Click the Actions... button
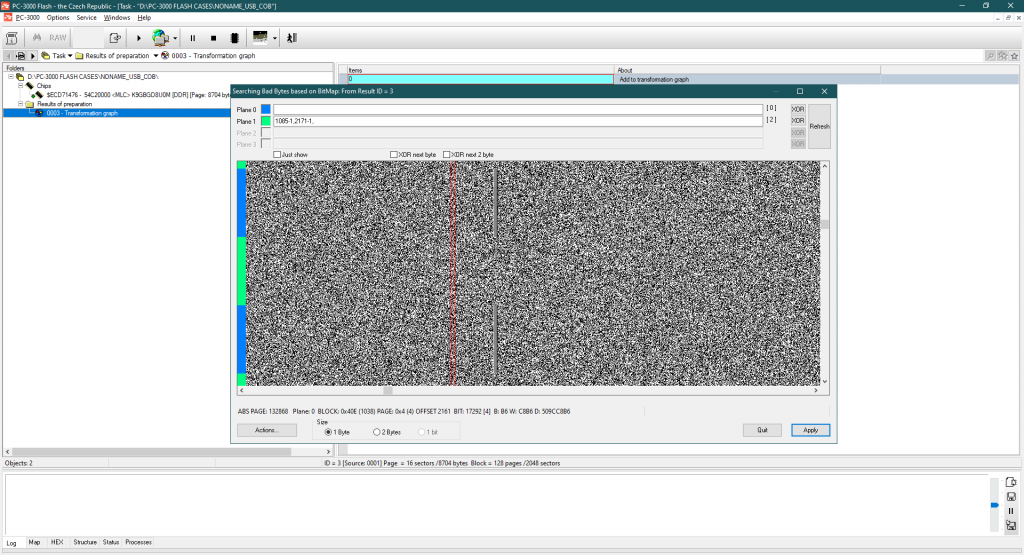The image size is (1024, 555). click(266, 430)
